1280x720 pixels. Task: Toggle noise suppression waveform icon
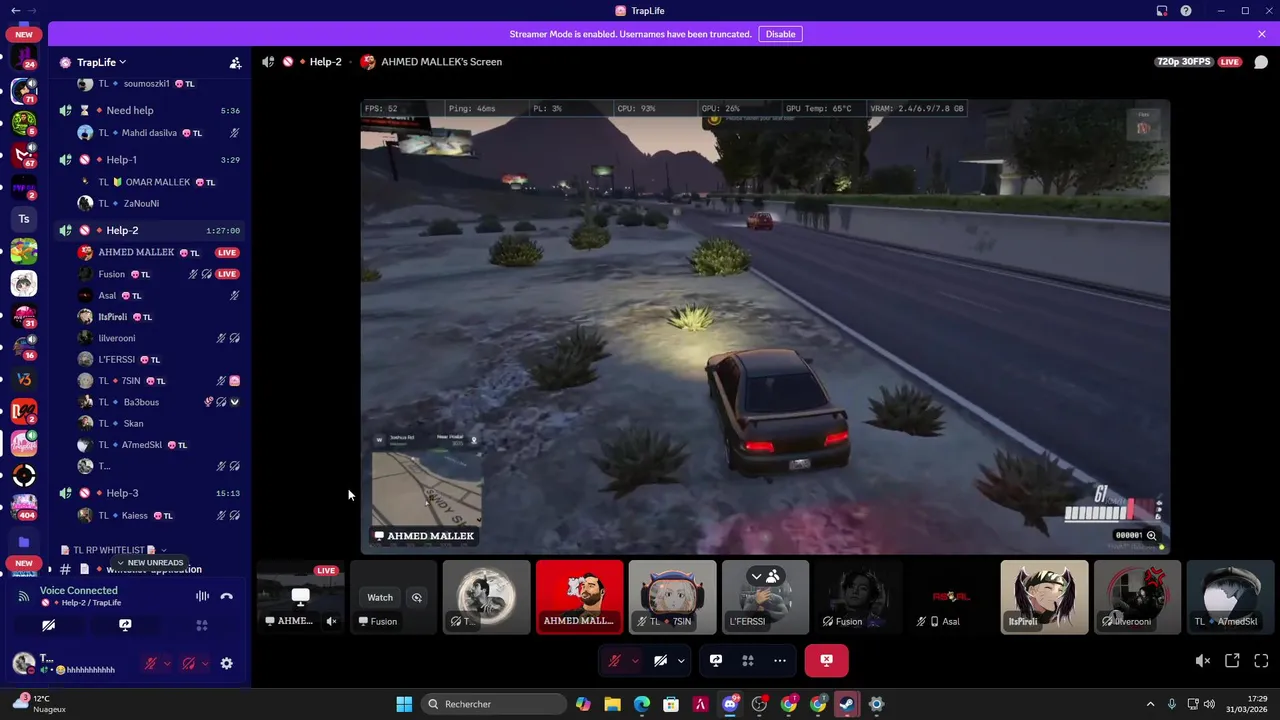coord(202,596)
